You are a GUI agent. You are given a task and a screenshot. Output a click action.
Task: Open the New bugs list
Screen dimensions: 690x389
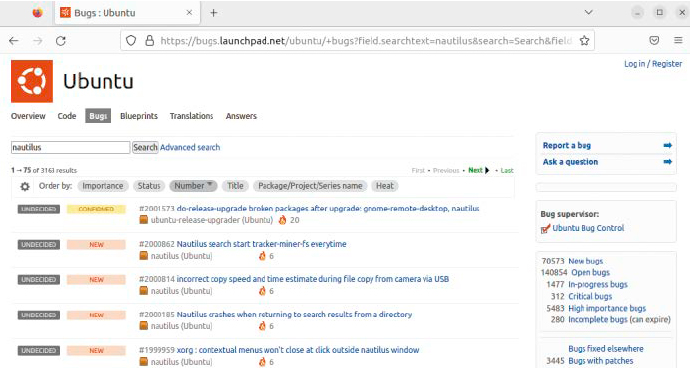[x=586, y=261]
